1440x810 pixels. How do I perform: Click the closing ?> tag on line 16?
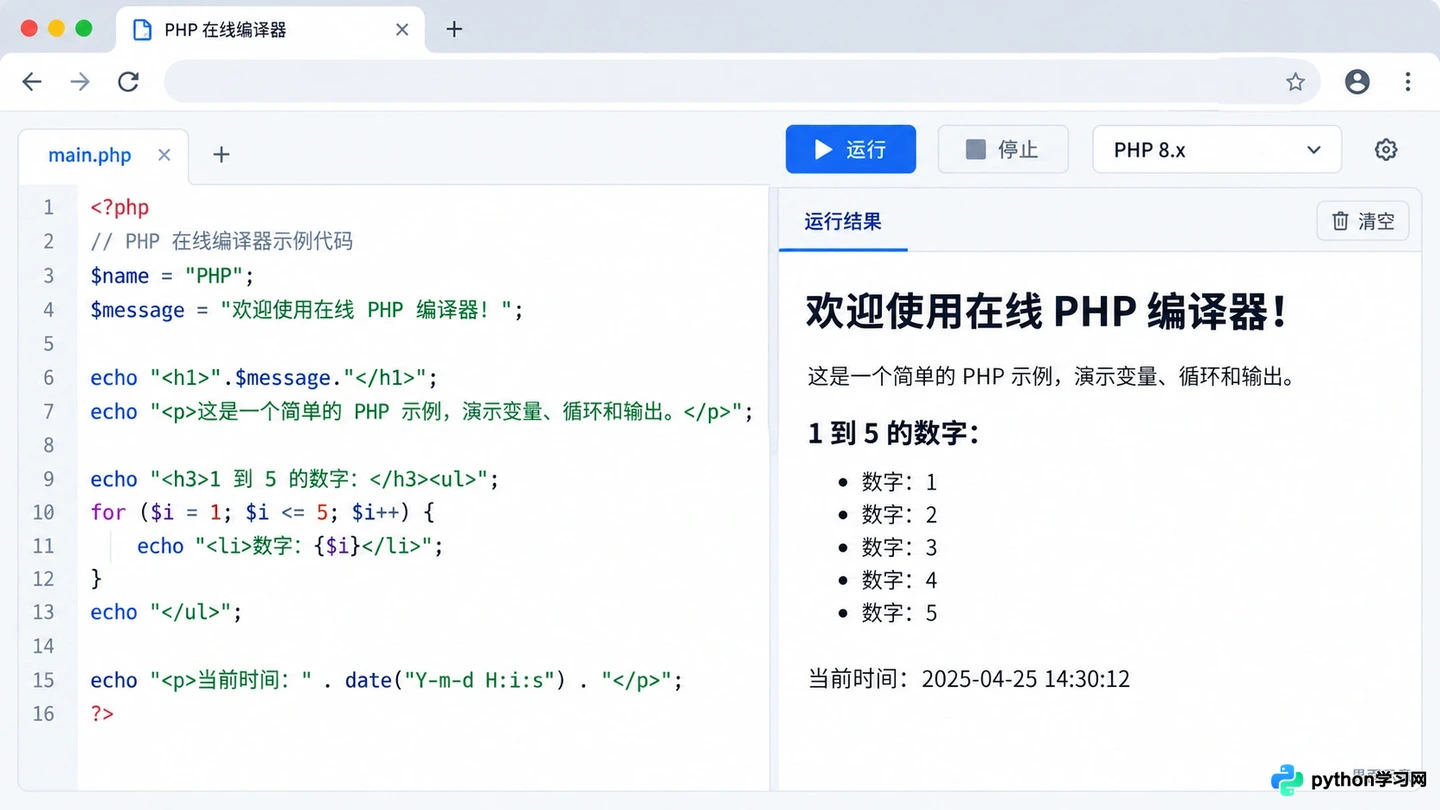tap(102, 714)
